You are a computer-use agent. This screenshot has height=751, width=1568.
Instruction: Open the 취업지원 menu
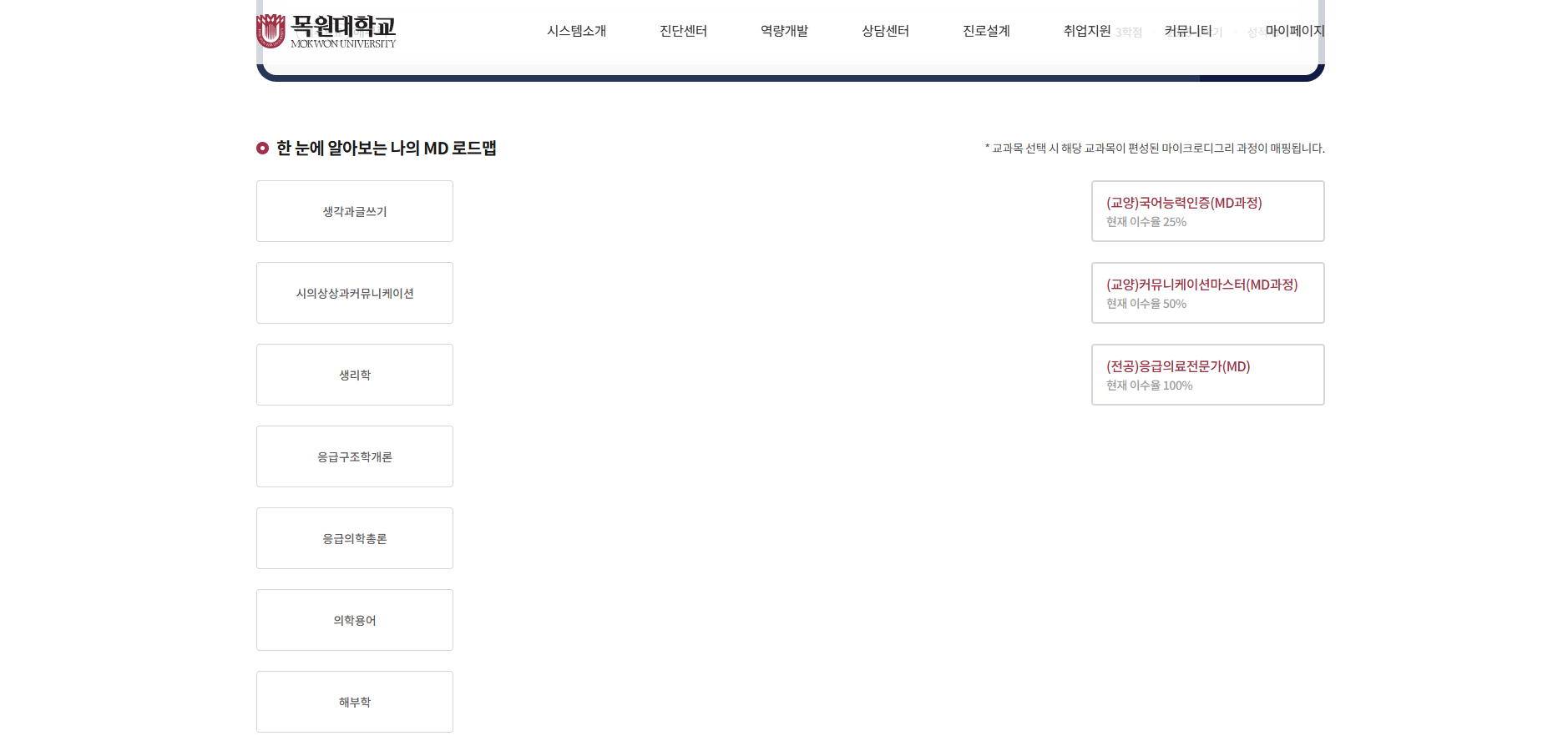(x=1086, y=31)
